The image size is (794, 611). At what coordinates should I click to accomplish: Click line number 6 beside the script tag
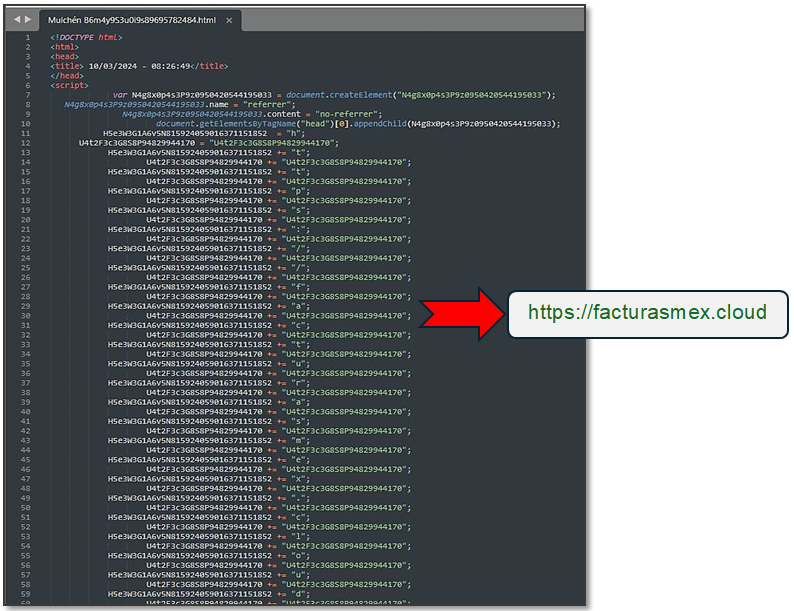[x=28, y=85]
